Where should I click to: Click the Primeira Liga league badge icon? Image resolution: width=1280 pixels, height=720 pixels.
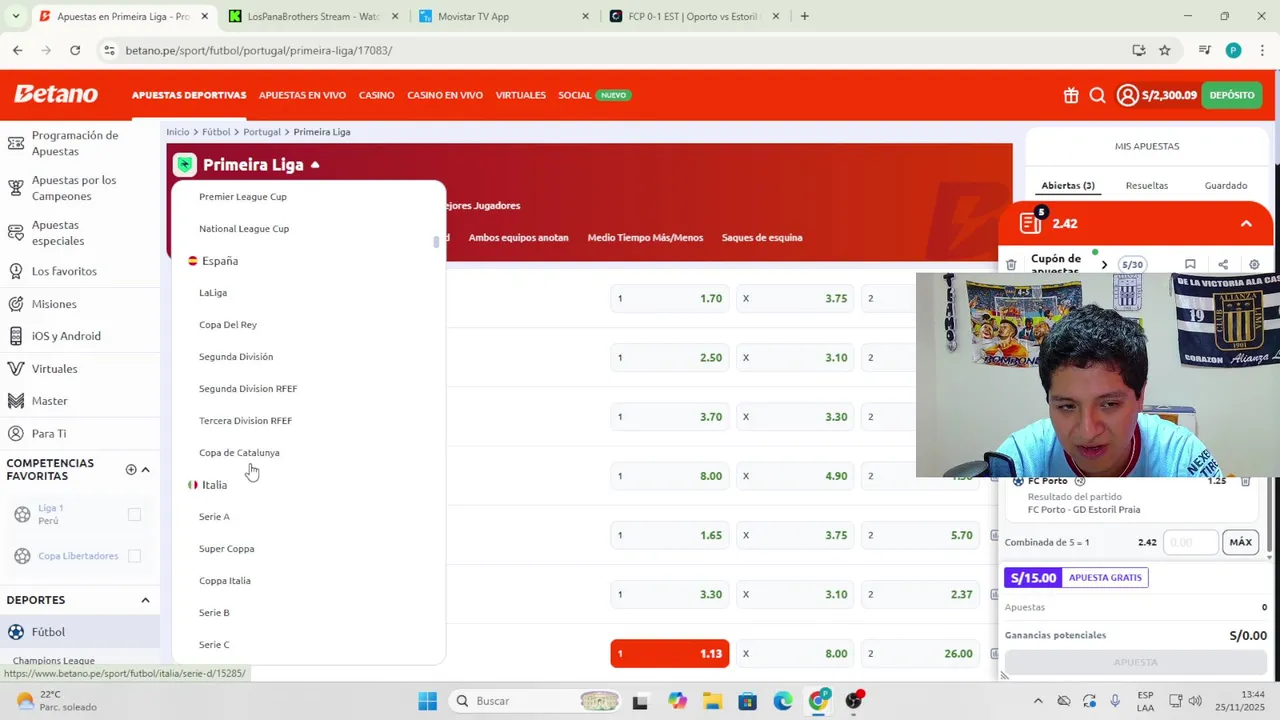pyautogui.click(x=184, y=165)
